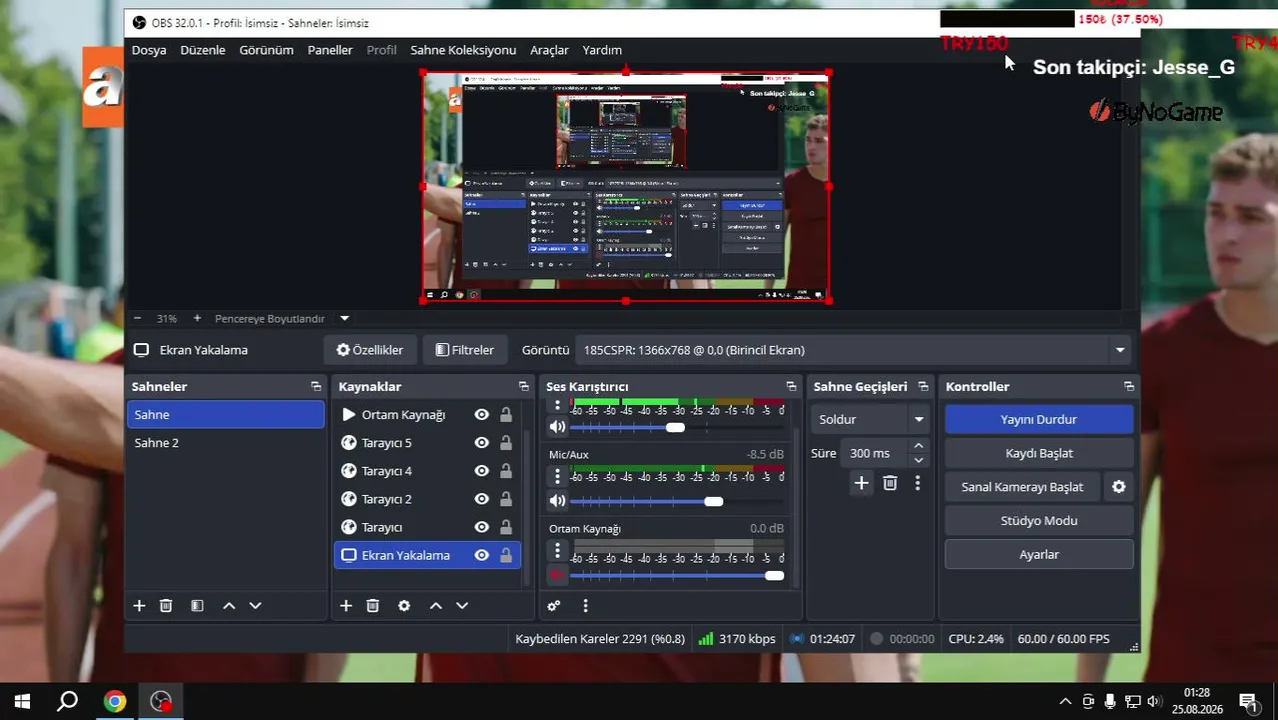Open the Düzenle menu
1278x720 pixels.
point(203,50)
